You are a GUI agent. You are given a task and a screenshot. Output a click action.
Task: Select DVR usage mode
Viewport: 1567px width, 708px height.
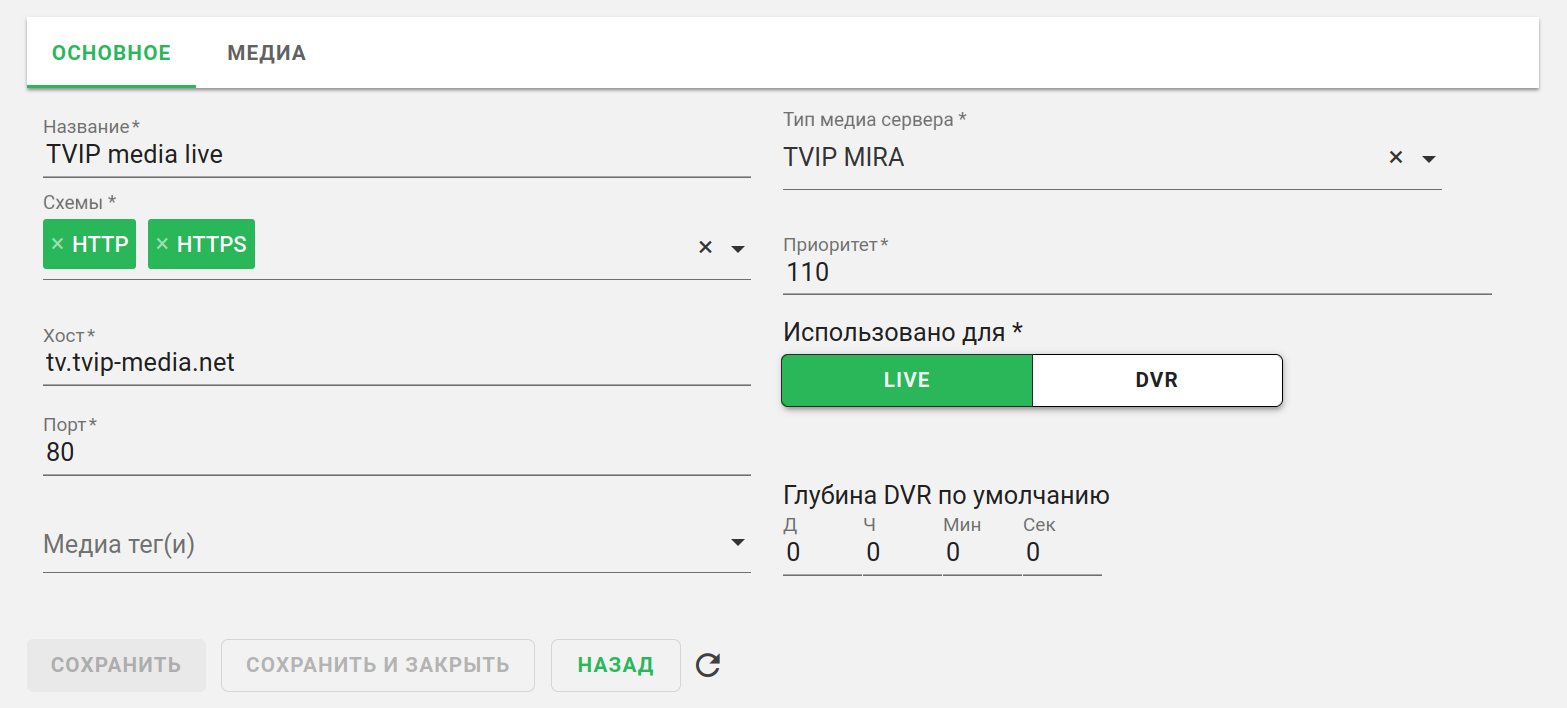pyautogui.click(x=1156, y=381)
